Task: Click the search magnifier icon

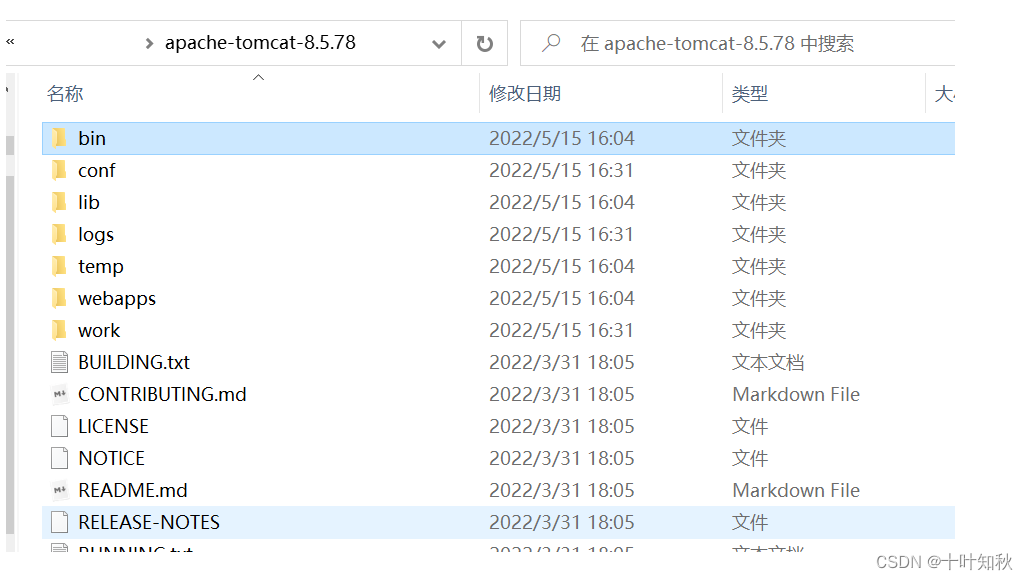Action: [551, 43]
